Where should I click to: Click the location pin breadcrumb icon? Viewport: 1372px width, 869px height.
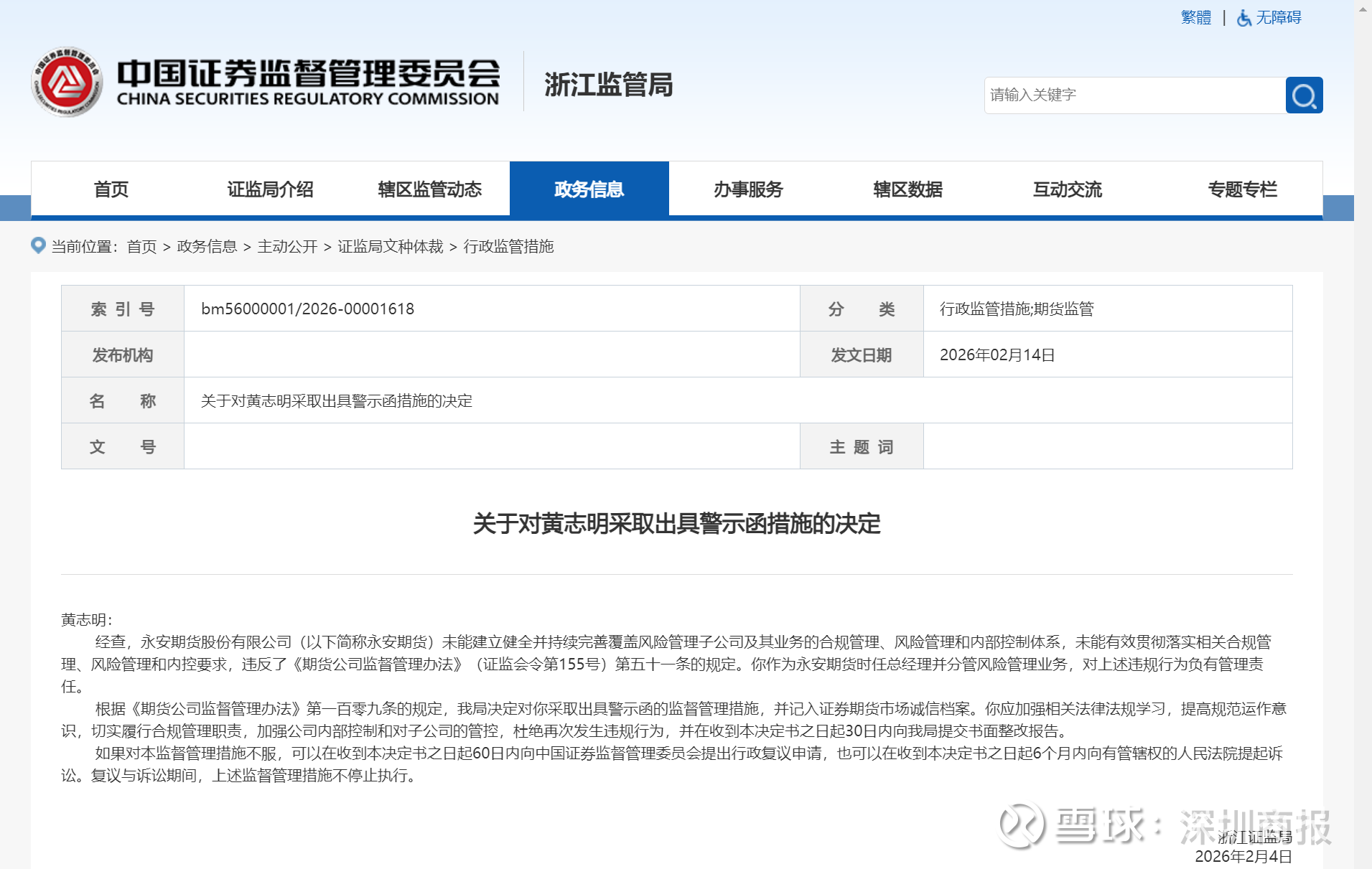click(38, 246)
